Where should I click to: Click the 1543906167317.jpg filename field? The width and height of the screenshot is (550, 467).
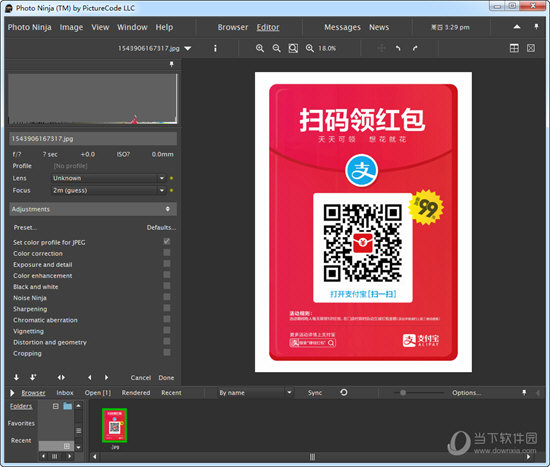click(93, 139)
